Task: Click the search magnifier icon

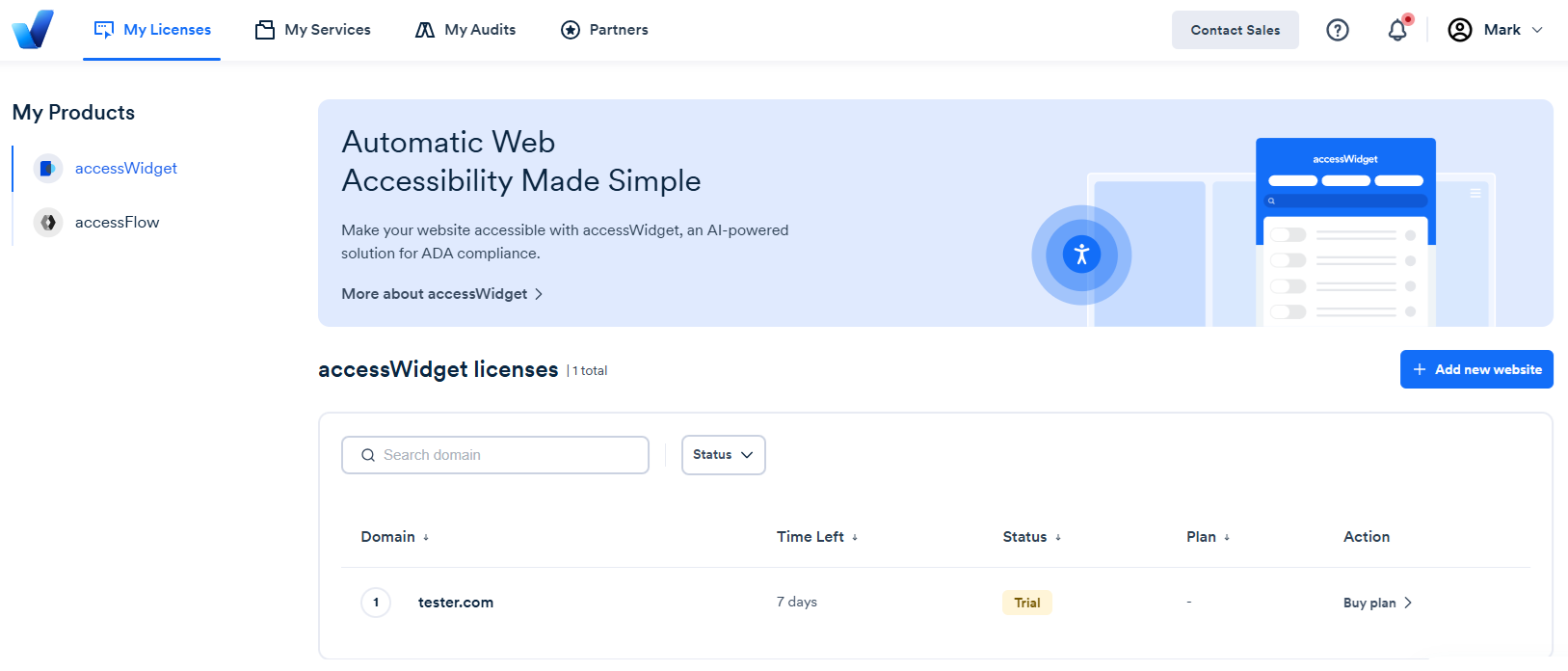Action: pyautogui.click(x=368, y=455)
